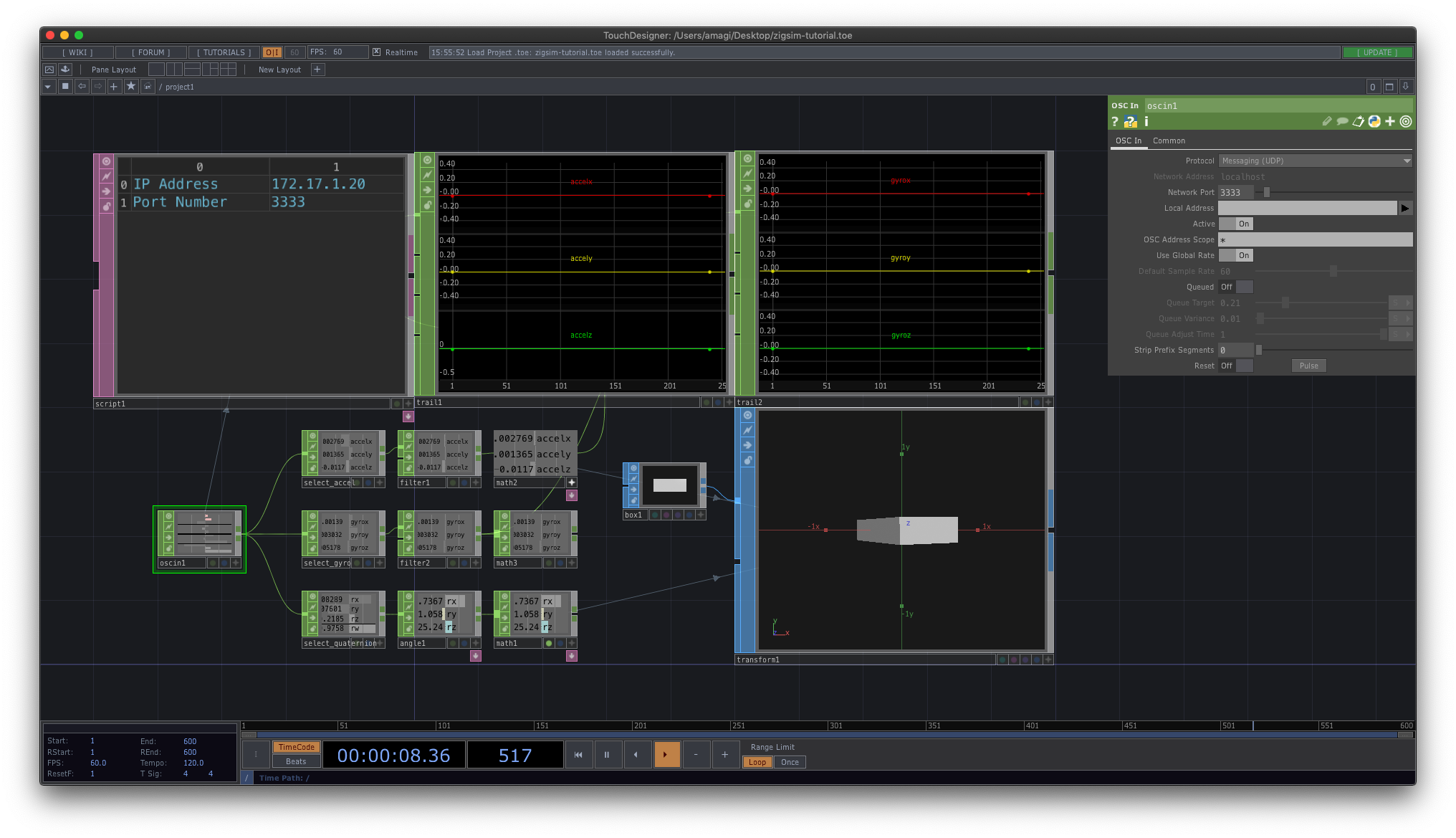This screenshot has width=1456, height=838.
Task: Open the Python language icon
Action: coord(1374,122)
